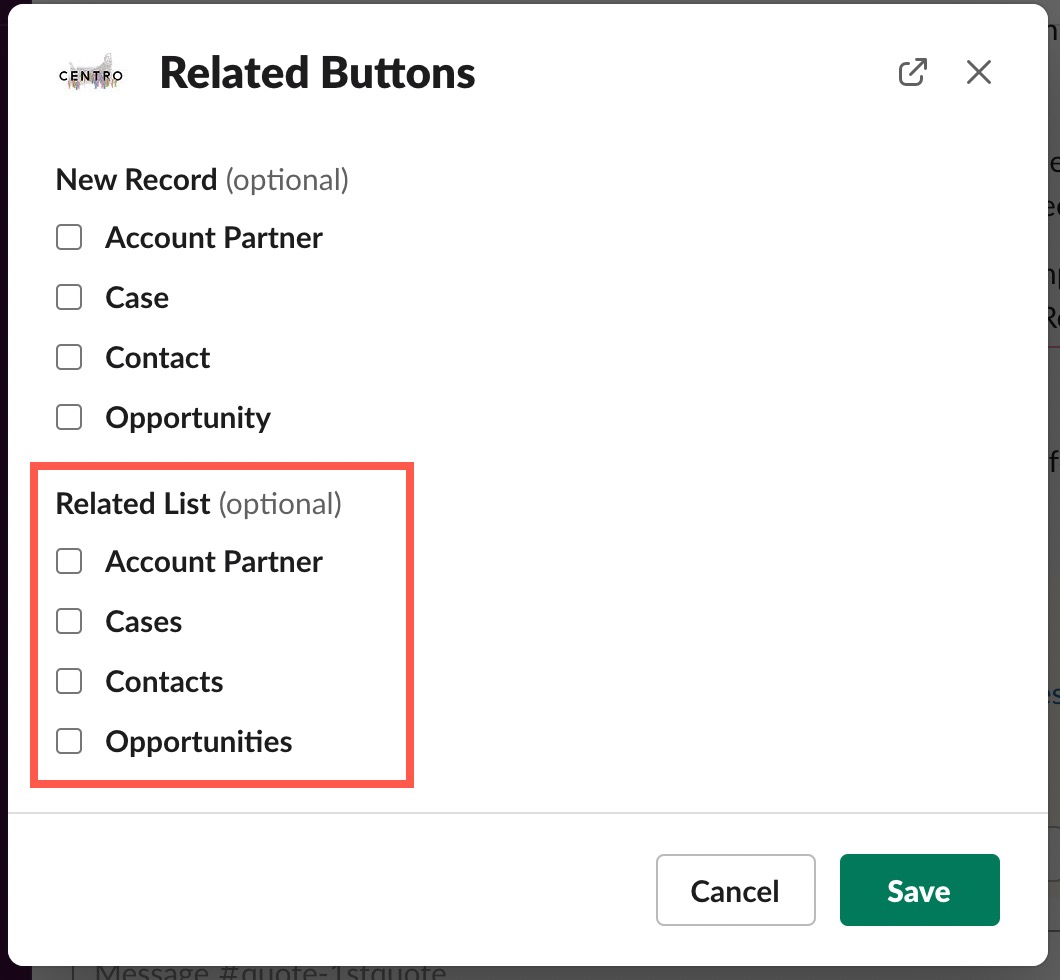
Task: Focus the message input behind the dialog
Action: [270, 973]
